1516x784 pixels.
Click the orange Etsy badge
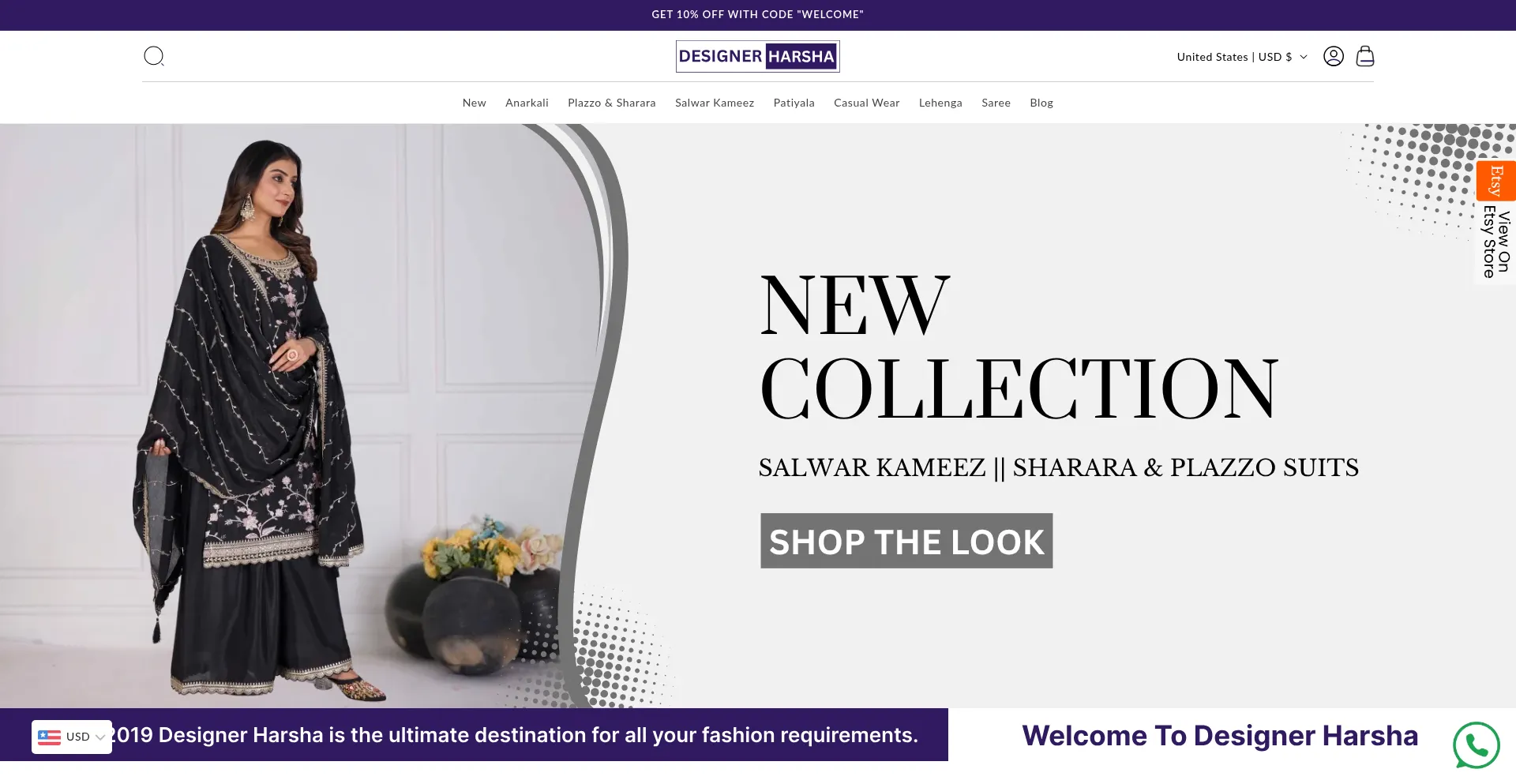click(1495, 181)
